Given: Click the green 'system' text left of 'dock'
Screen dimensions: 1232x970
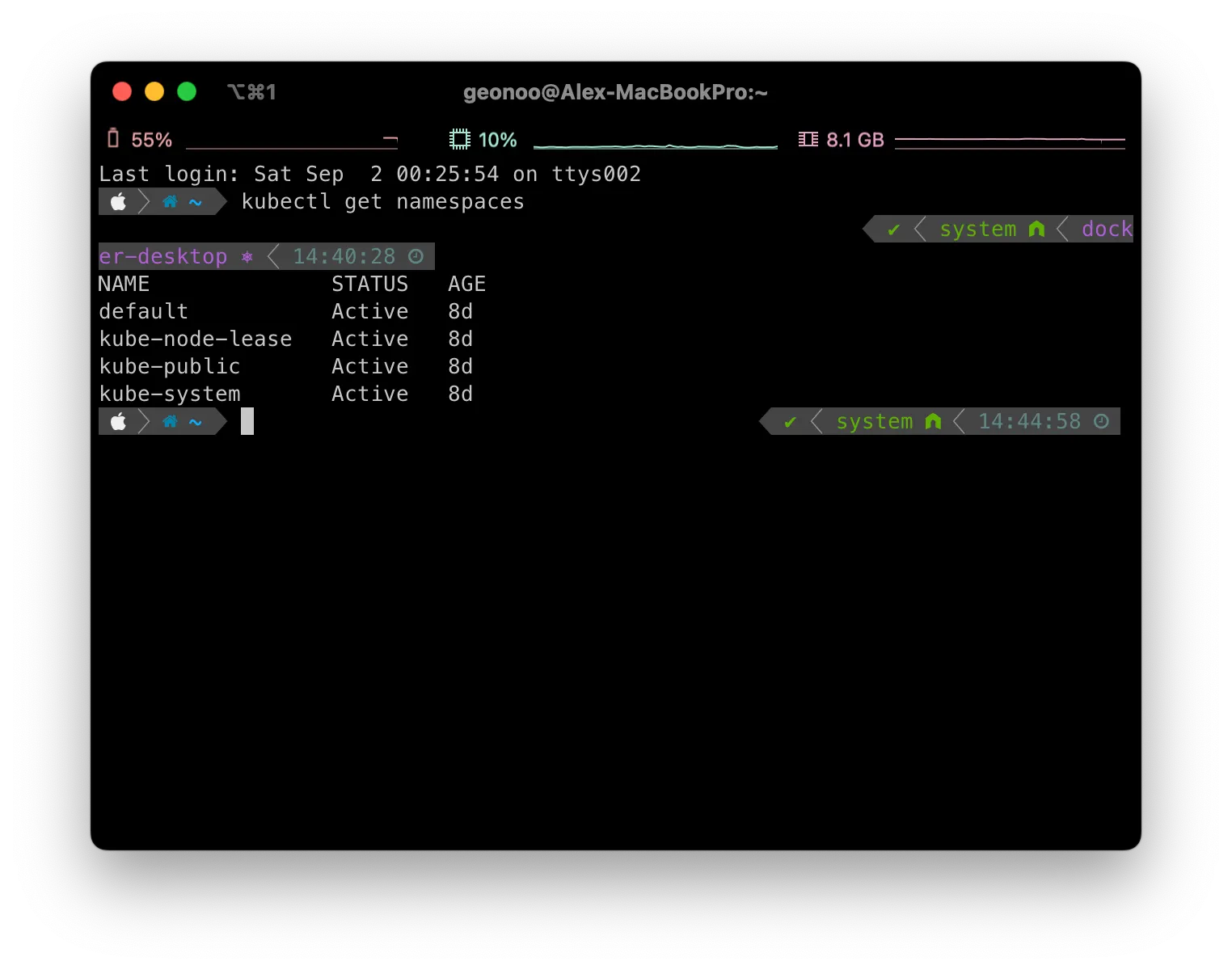Looking at the screenshot, I should pos(977,230).
